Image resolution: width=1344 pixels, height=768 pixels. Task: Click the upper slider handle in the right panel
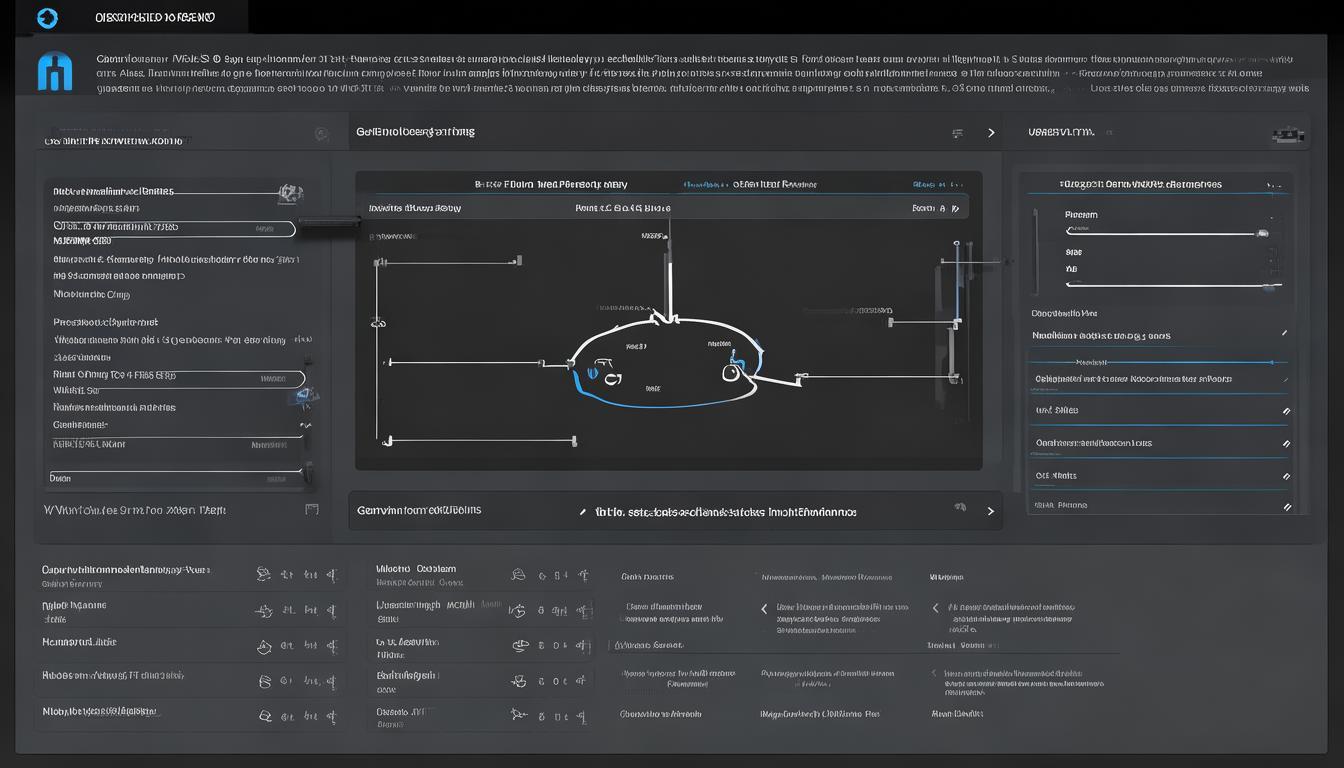coord(1263,233)
